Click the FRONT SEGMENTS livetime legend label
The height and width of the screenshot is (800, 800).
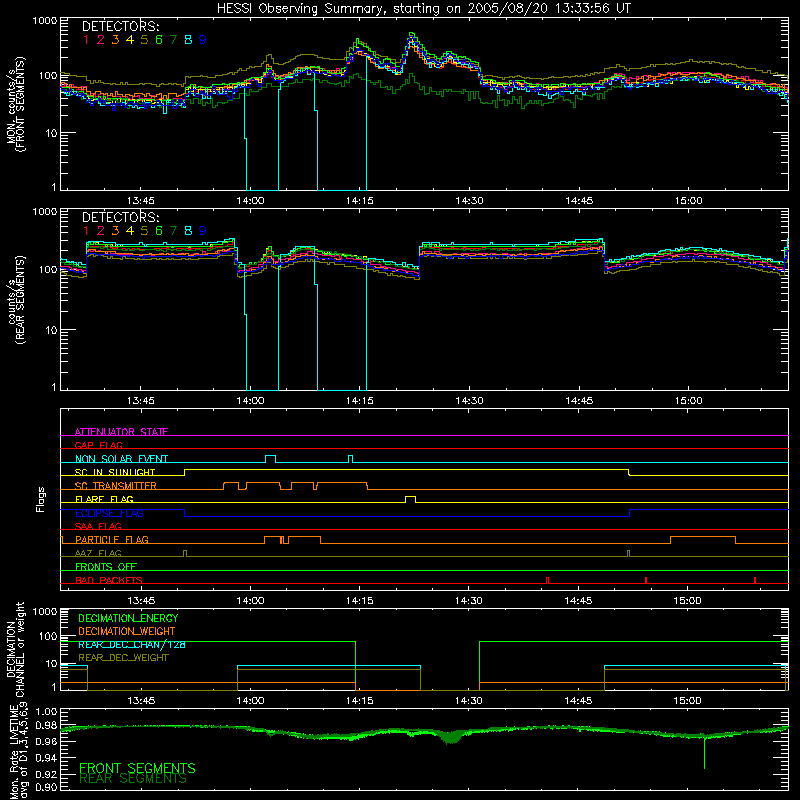137,768
